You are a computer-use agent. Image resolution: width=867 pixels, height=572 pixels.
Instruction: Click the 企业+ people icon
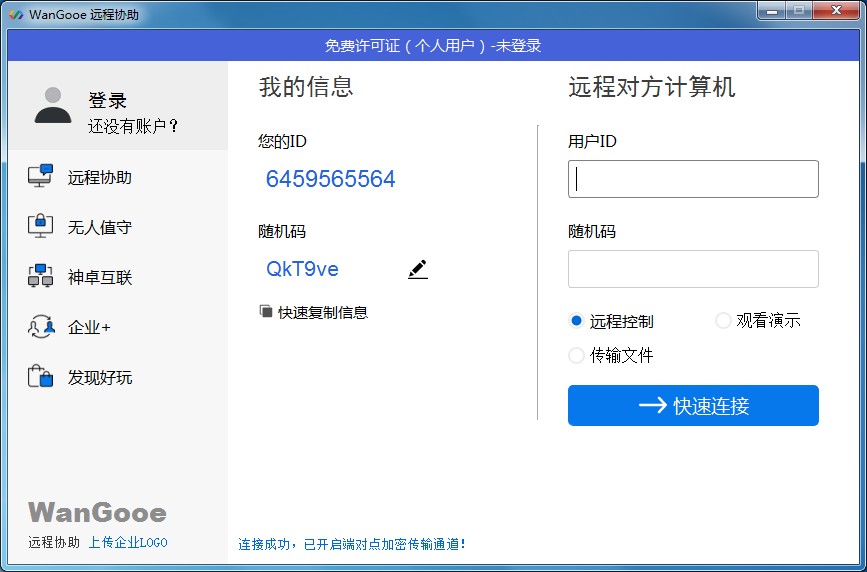[x=40, y=327]
